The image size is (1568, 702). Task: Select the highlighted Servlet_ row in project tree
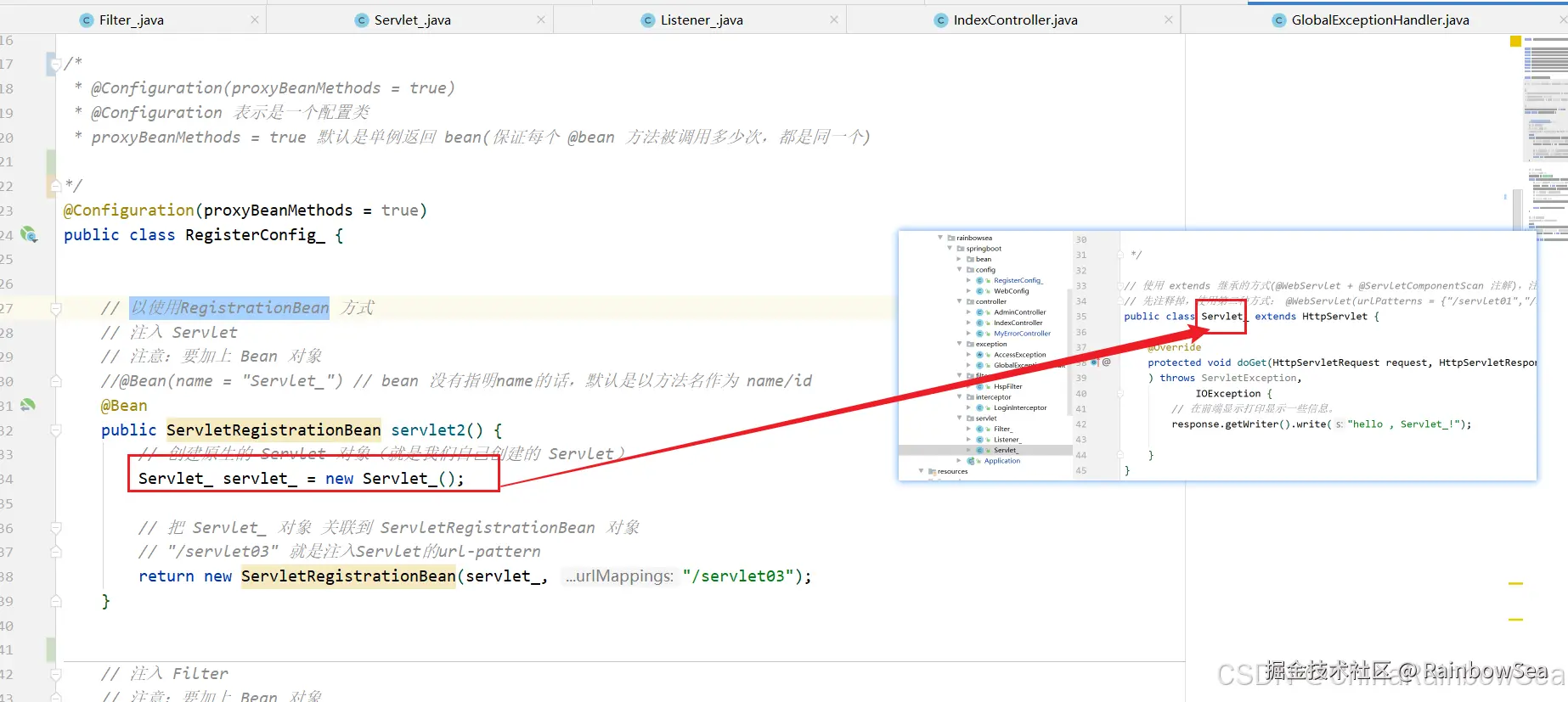[x=985, y=450]
